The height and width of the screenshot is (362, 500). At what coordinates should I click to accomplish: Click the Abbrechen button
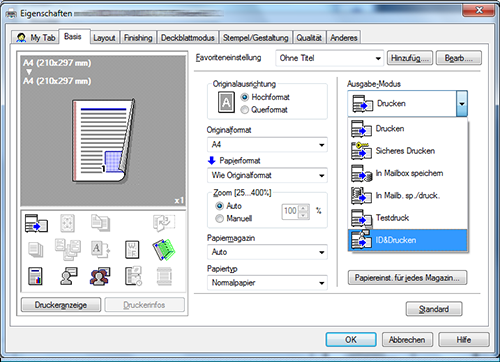[x=407, y=340]
